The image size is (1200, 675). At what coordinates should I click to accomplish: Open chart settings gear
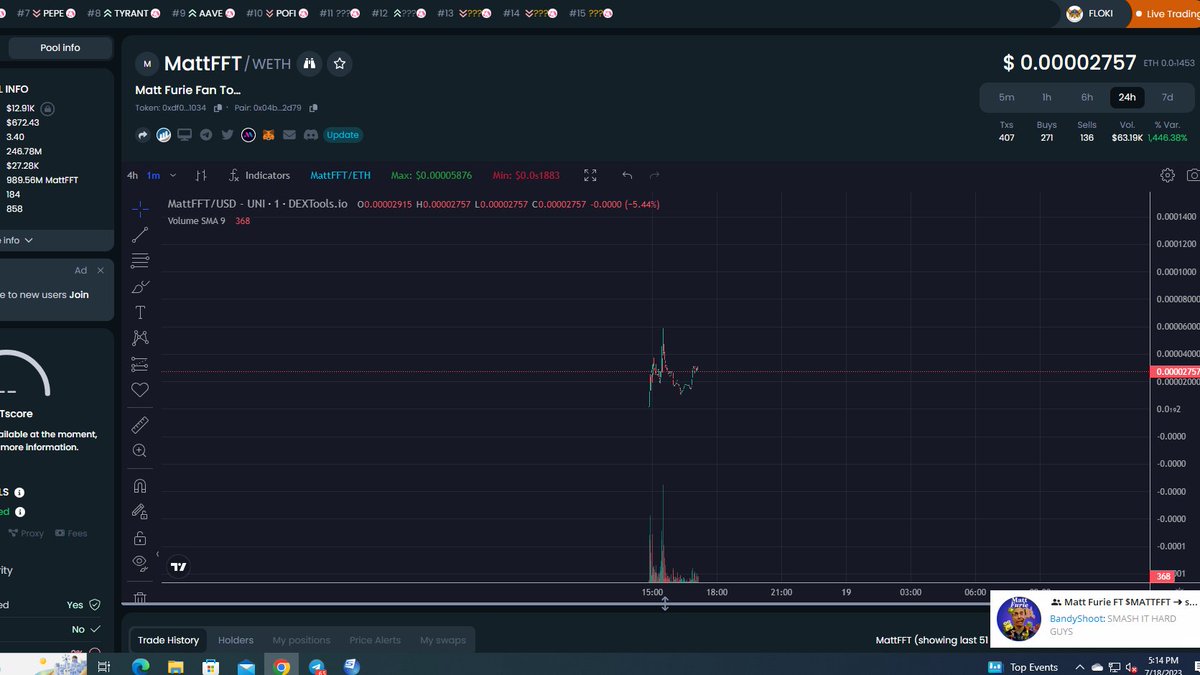click(1167, 175)
